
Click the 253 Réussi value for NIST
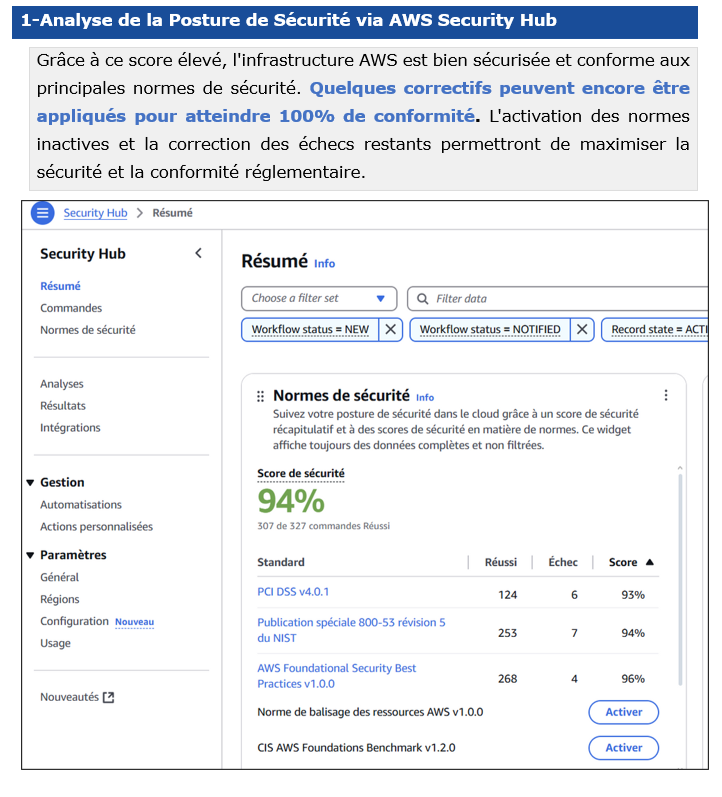tap(507, 633)
